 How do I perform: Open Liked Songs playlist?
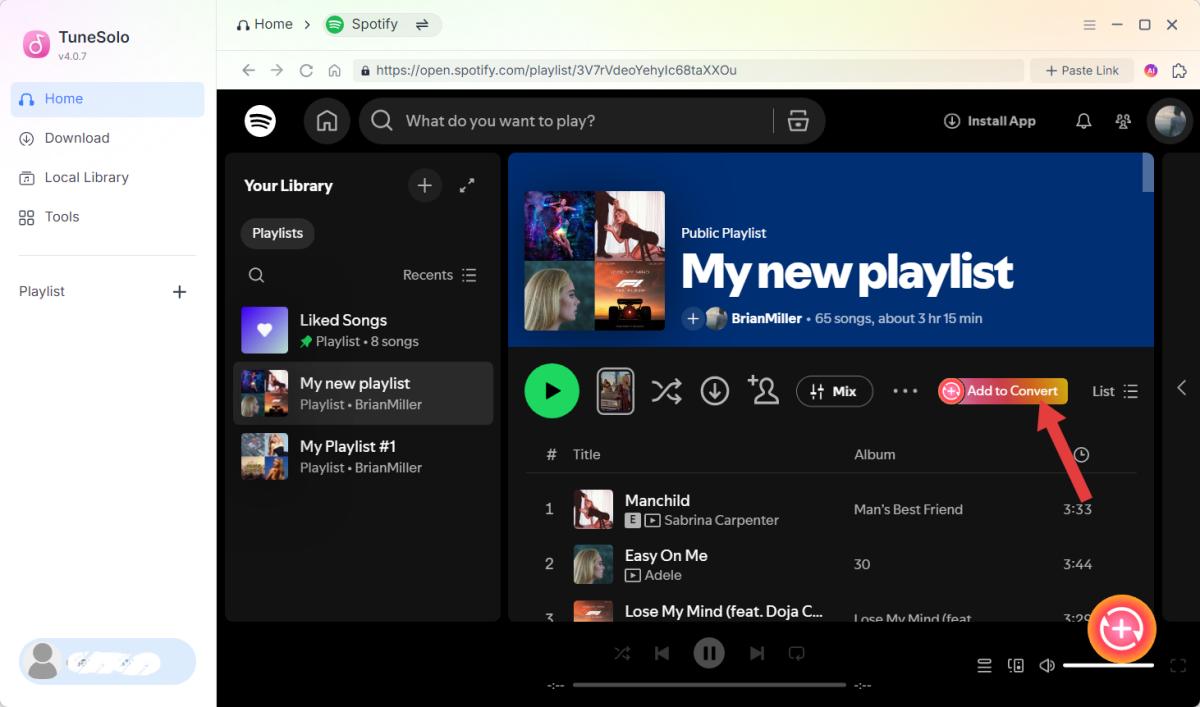click(363, 330)
